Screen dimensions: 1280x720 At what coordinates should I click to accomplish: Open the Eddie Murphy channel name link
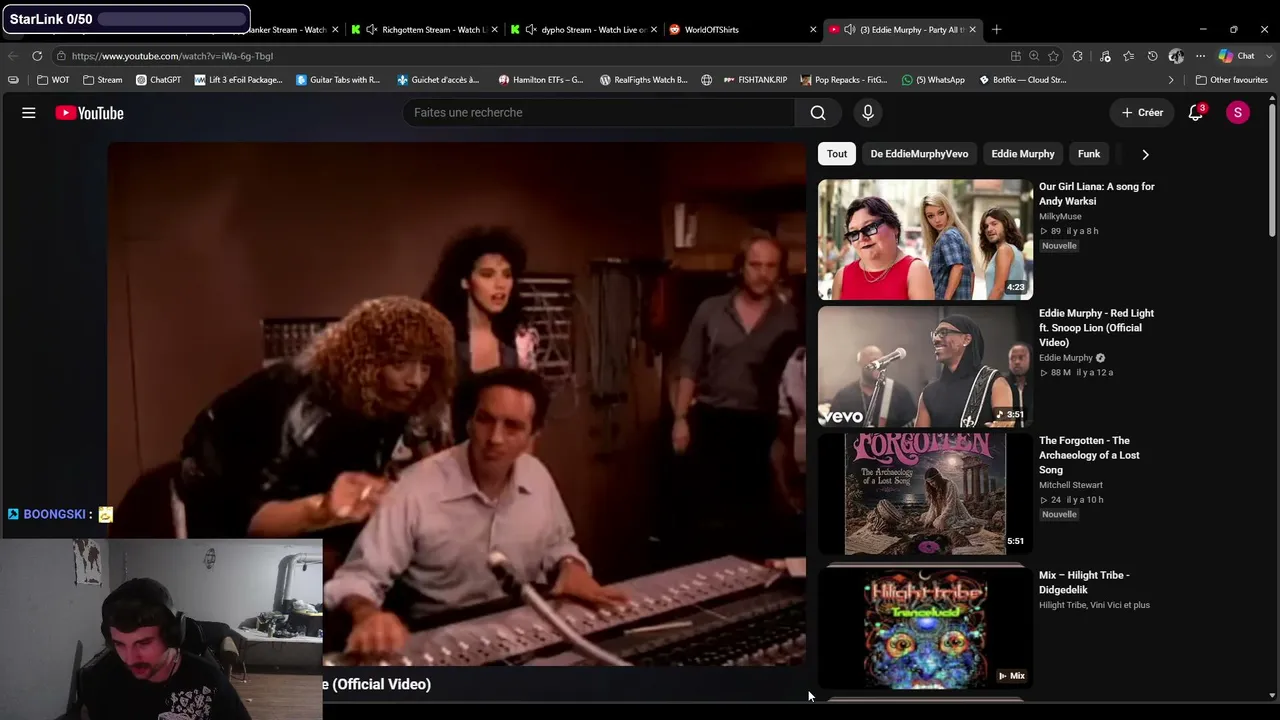tap(1066, 358)
